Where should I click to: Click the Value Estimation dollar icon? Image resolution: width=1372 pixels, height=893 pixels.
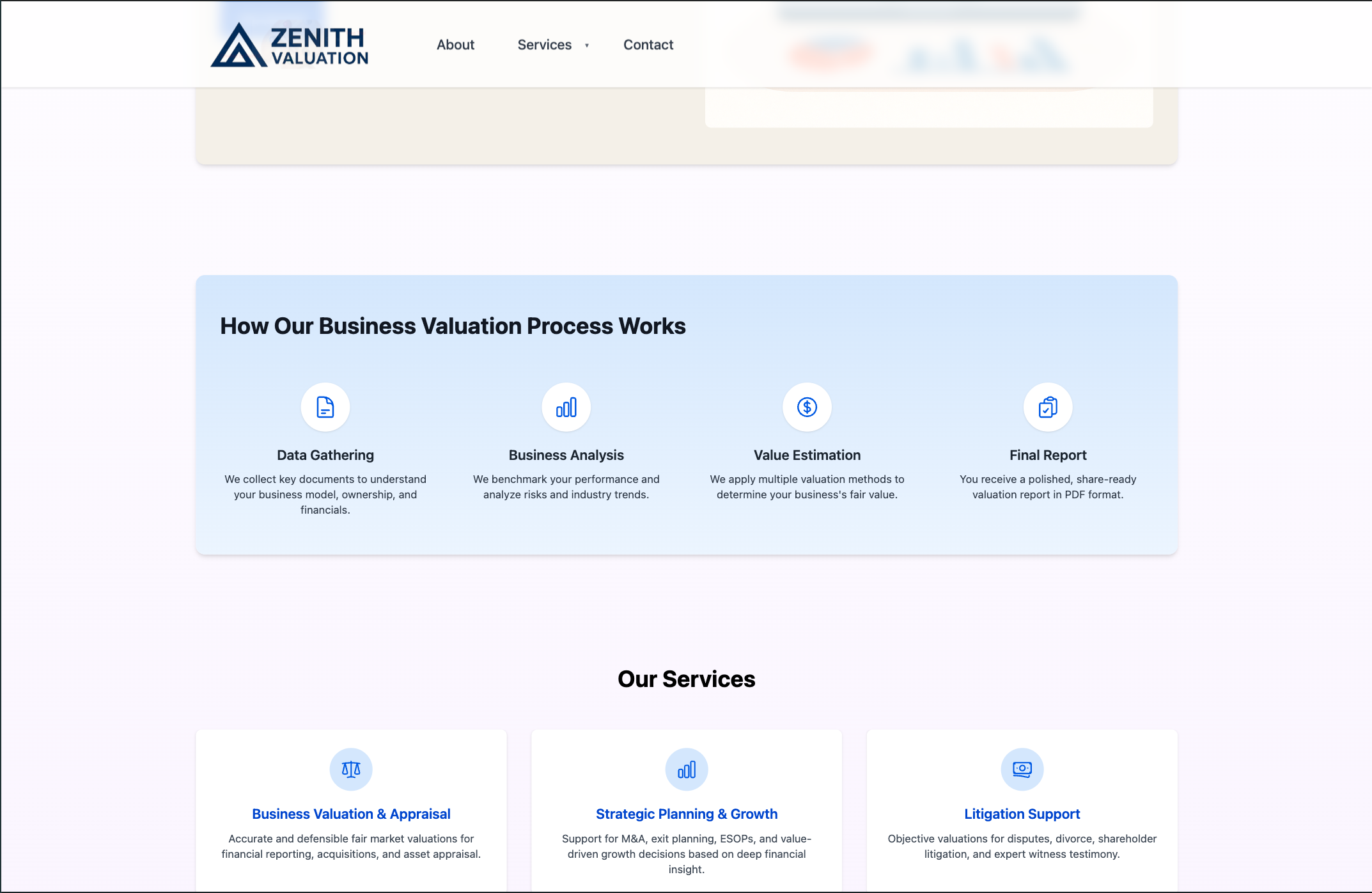807,407
